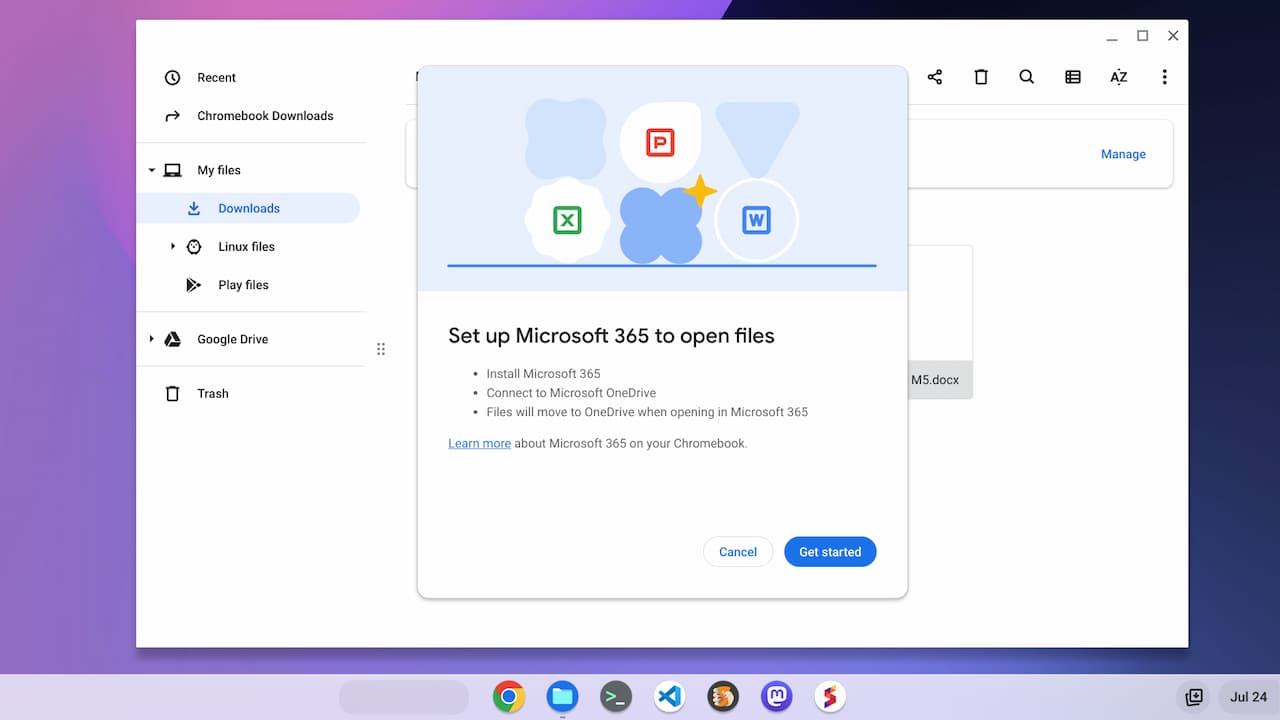Click the Manage link in the banner
The width and height of the screenshot is (1280, 720).
[1123, 154]
